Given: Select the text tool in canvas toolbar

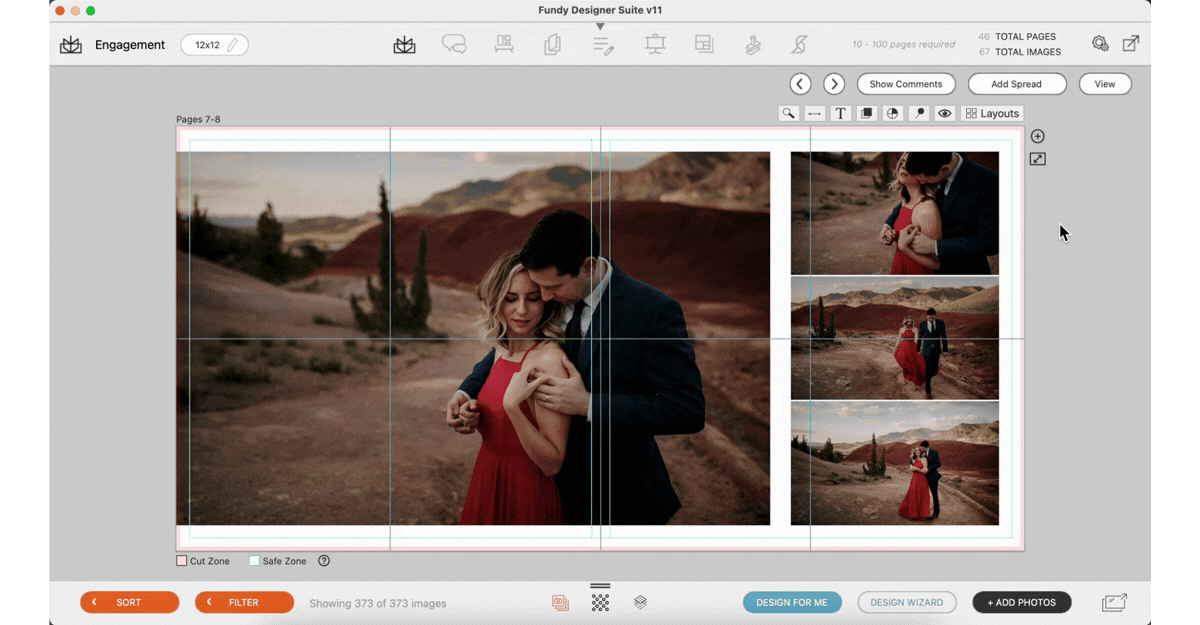Looking at the screenshot, I should (x=840, y=114).
